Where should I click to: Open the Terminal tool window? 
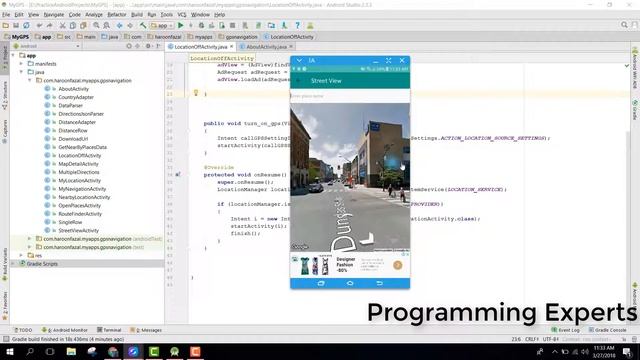109,330
